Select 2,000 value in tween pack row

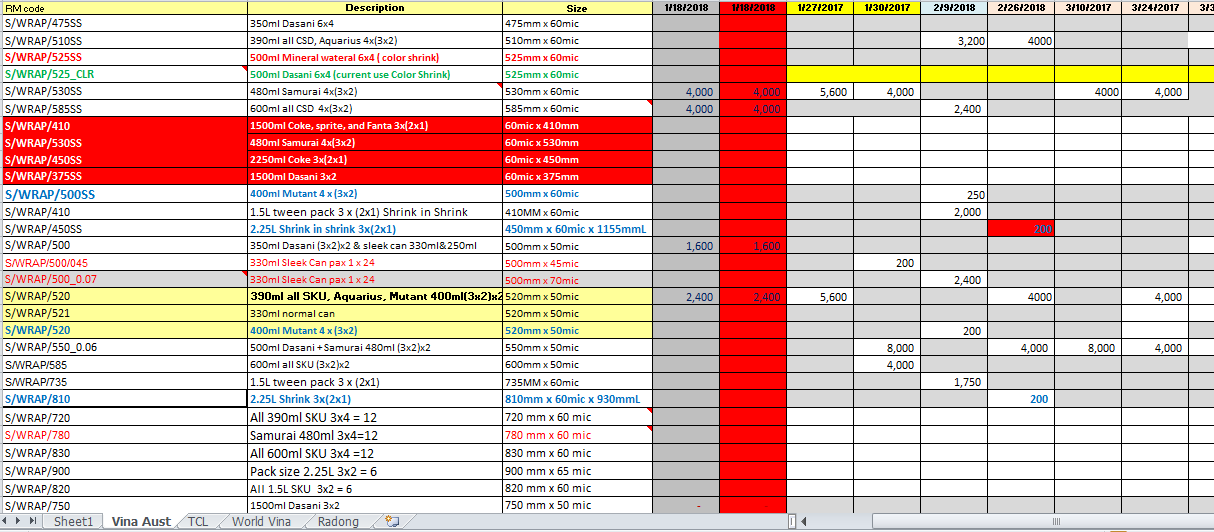click(x=954, y=212)
